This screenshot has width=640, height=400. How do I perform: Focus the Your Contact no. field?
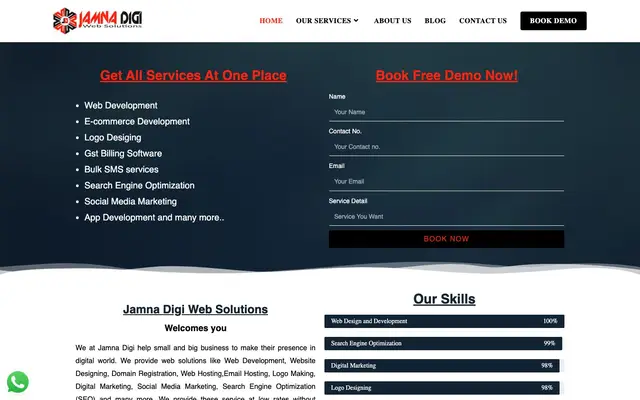(x=447, y=147)
